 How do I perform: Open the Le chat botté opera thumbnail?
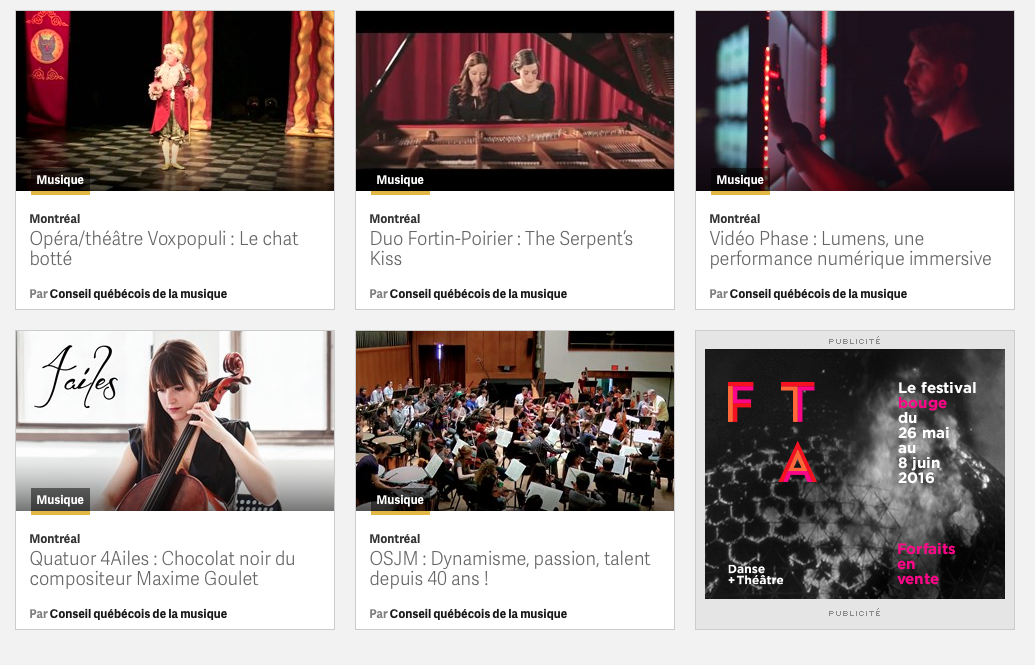coord(175,100)
